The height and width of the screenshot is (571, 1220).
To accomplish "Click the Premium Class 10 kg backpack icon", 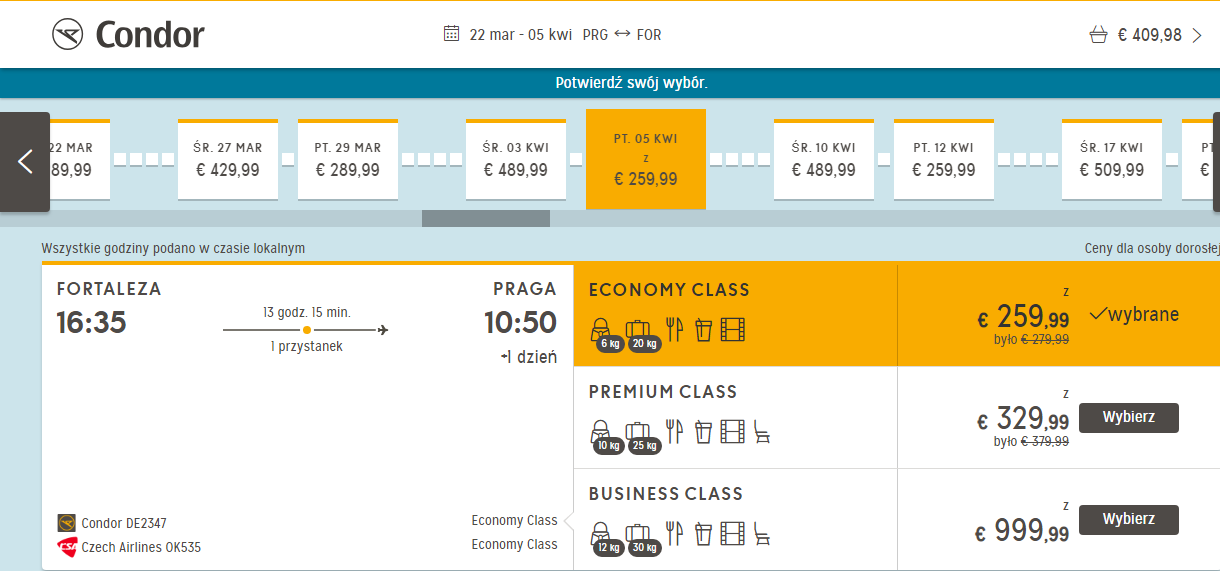I will coord(606,435).
